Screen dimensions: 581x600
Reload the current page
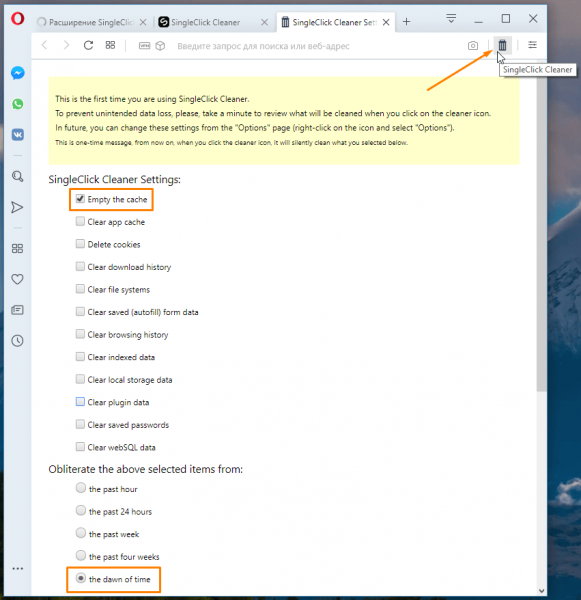click(x=88, y=46)
